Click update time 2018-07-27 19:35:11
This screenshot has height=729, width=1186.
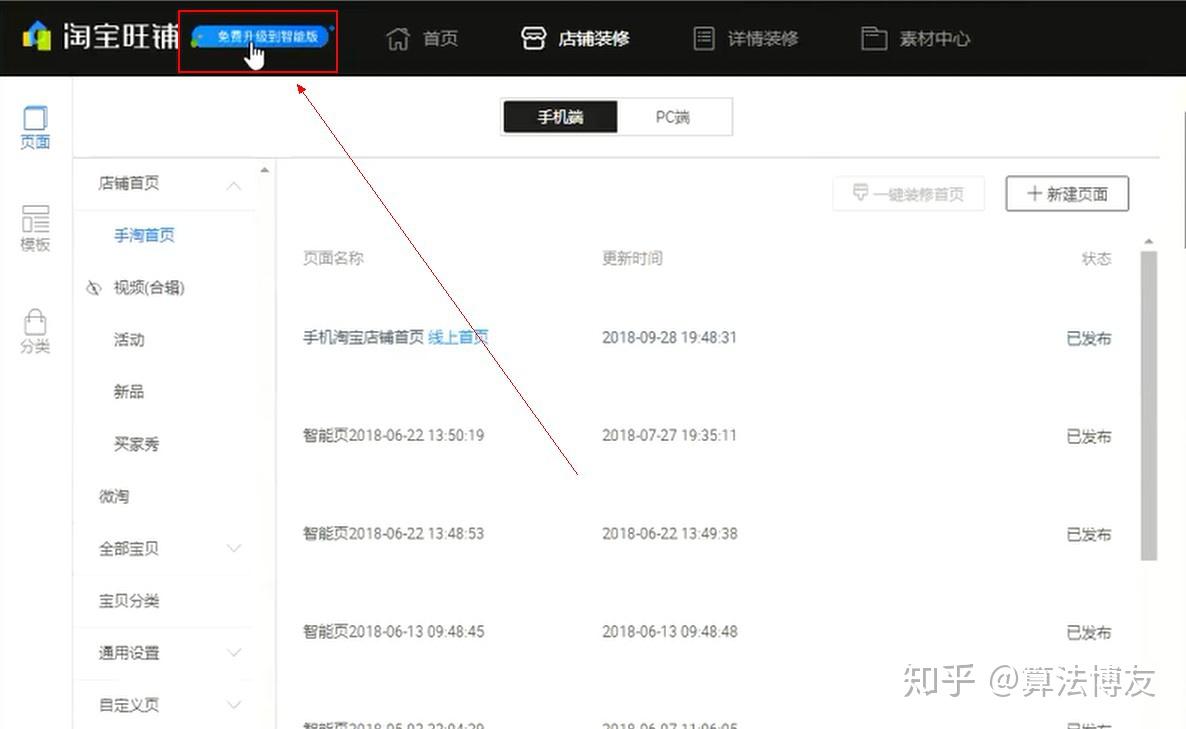pyautogui.click(x=669, y=436)
